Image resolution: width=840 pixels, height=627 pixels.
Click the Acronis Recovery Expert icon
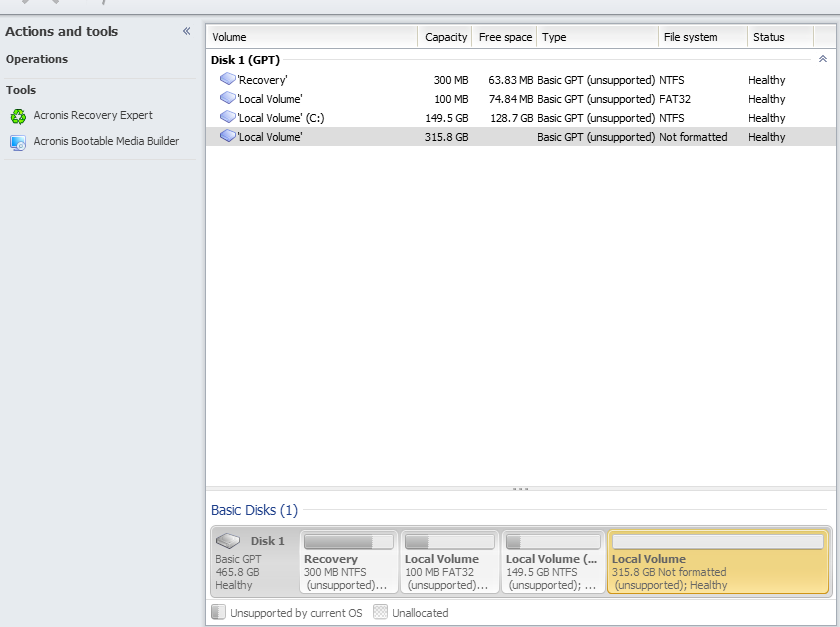pos(18,116)
